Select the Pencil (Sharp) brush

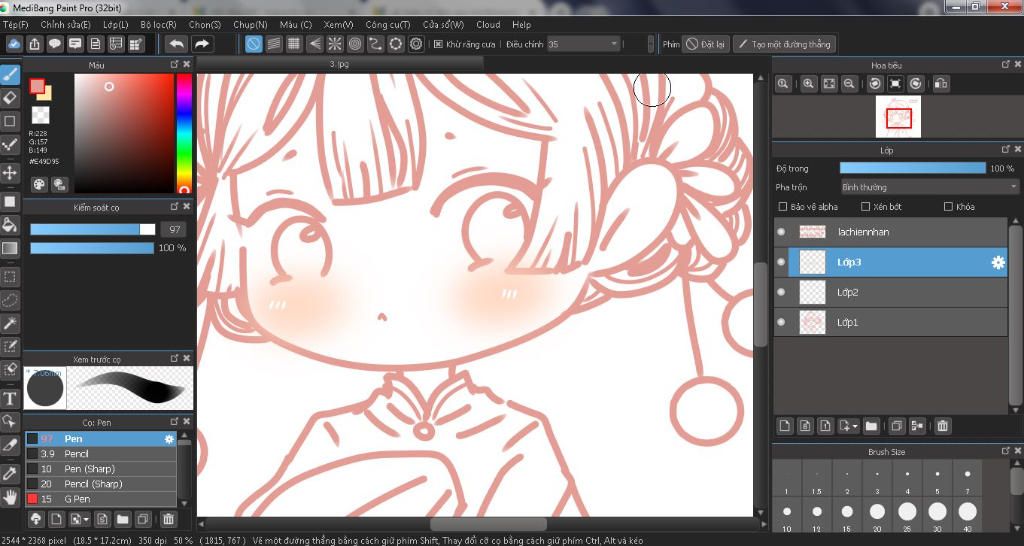[x=101, y=484]
